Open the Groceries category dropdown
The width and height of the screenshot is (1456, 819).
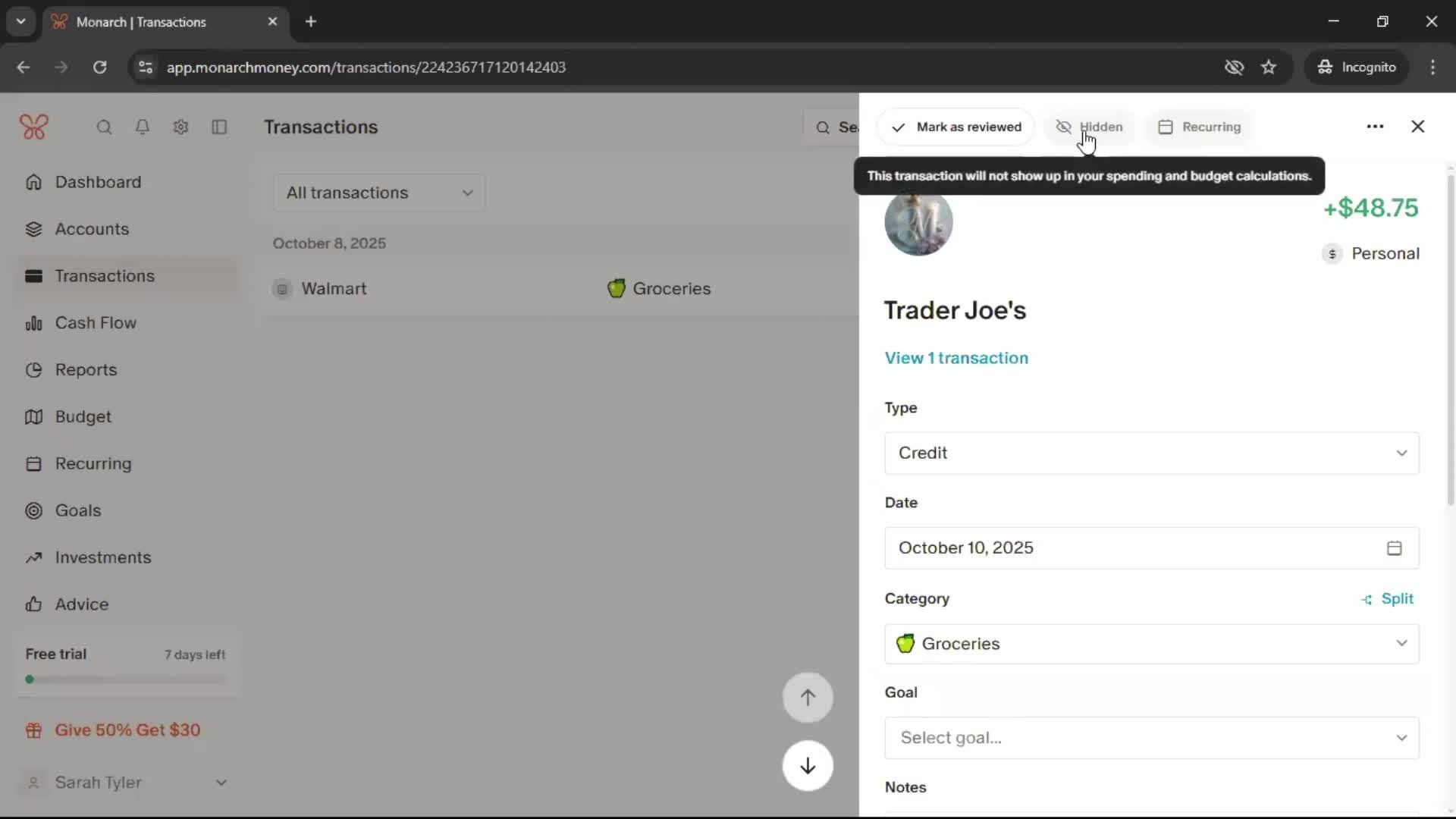[x=1151, y=644]
